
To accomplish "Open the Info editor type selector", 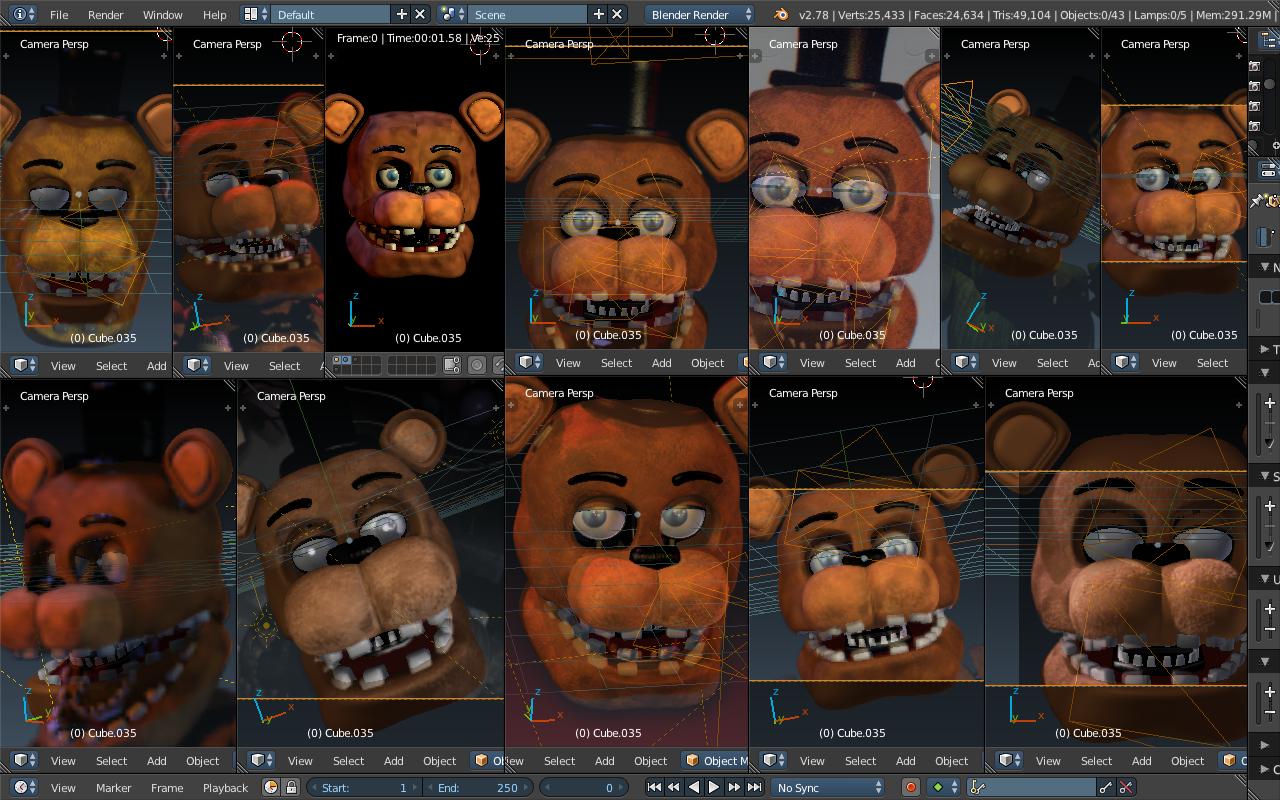I will point(24,14).
